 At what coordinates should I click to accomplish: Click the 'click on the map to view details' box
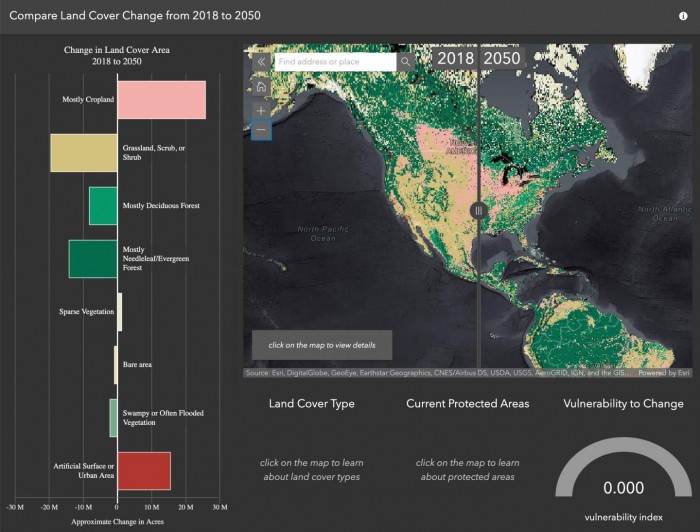click(322, 345)
